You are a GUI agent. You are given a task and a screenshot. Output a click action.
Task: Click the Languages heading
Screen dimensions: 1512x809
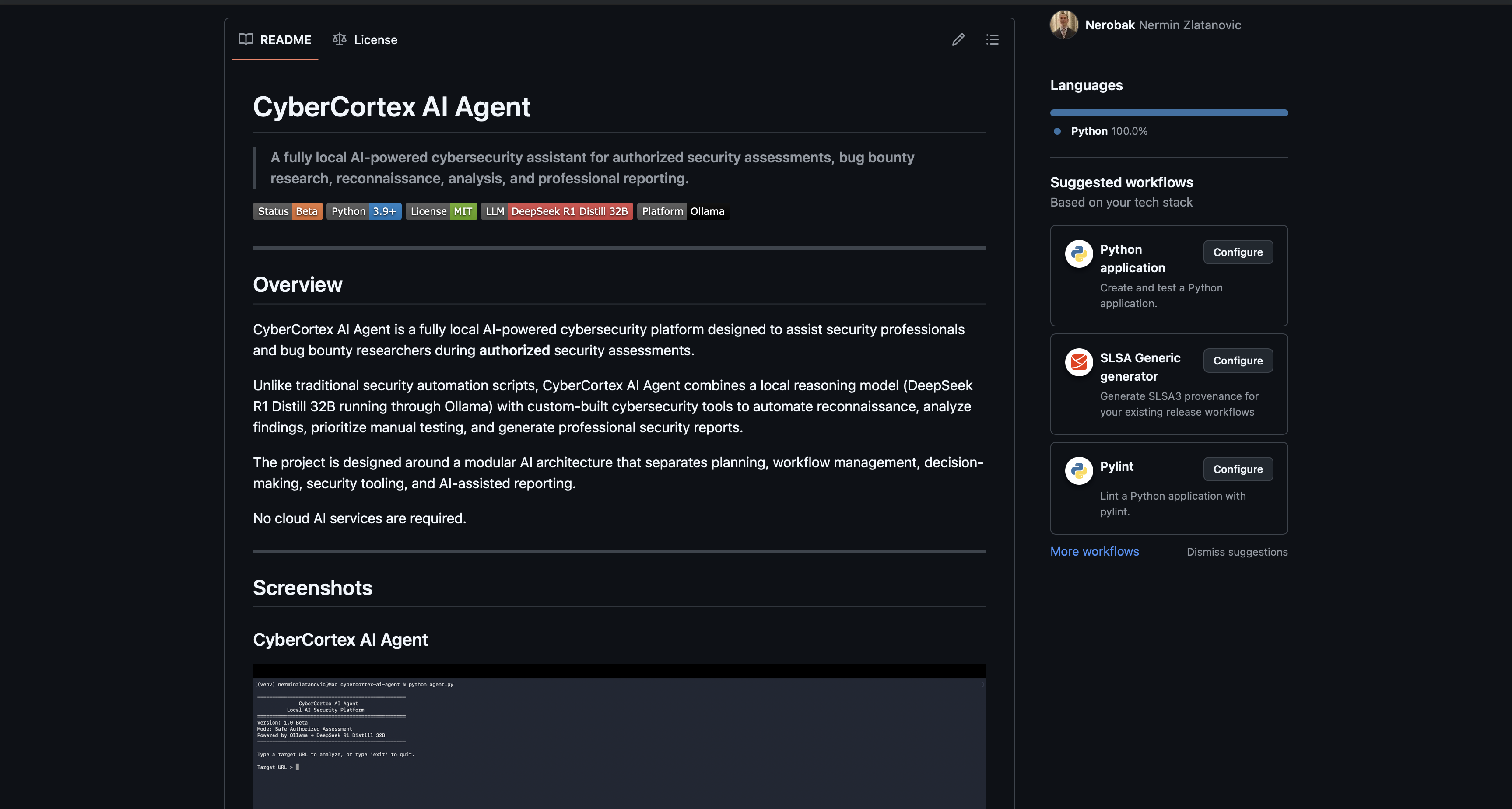[1086, 85]
